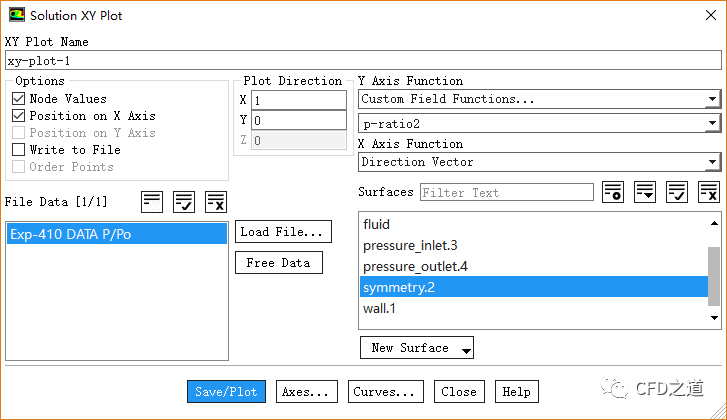The image size is (727, 420).
Task: Click Surfaces filter options icon
Action: click(x=613, y=192)
